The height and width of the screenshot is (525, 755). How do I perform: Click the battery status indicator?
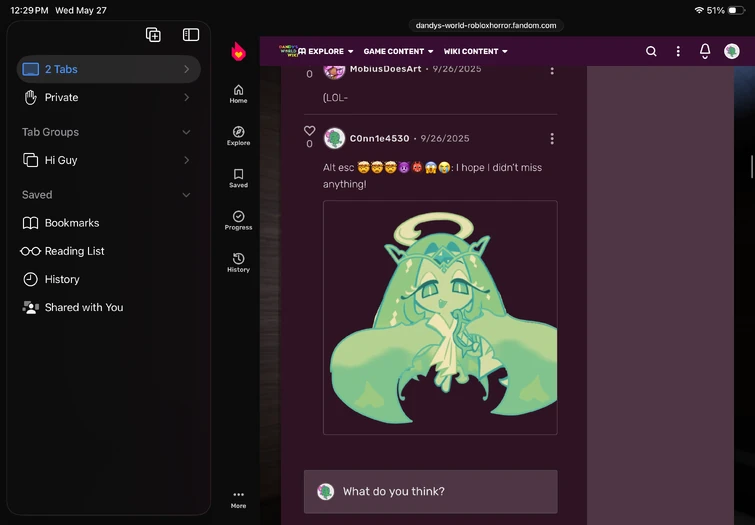737,10
